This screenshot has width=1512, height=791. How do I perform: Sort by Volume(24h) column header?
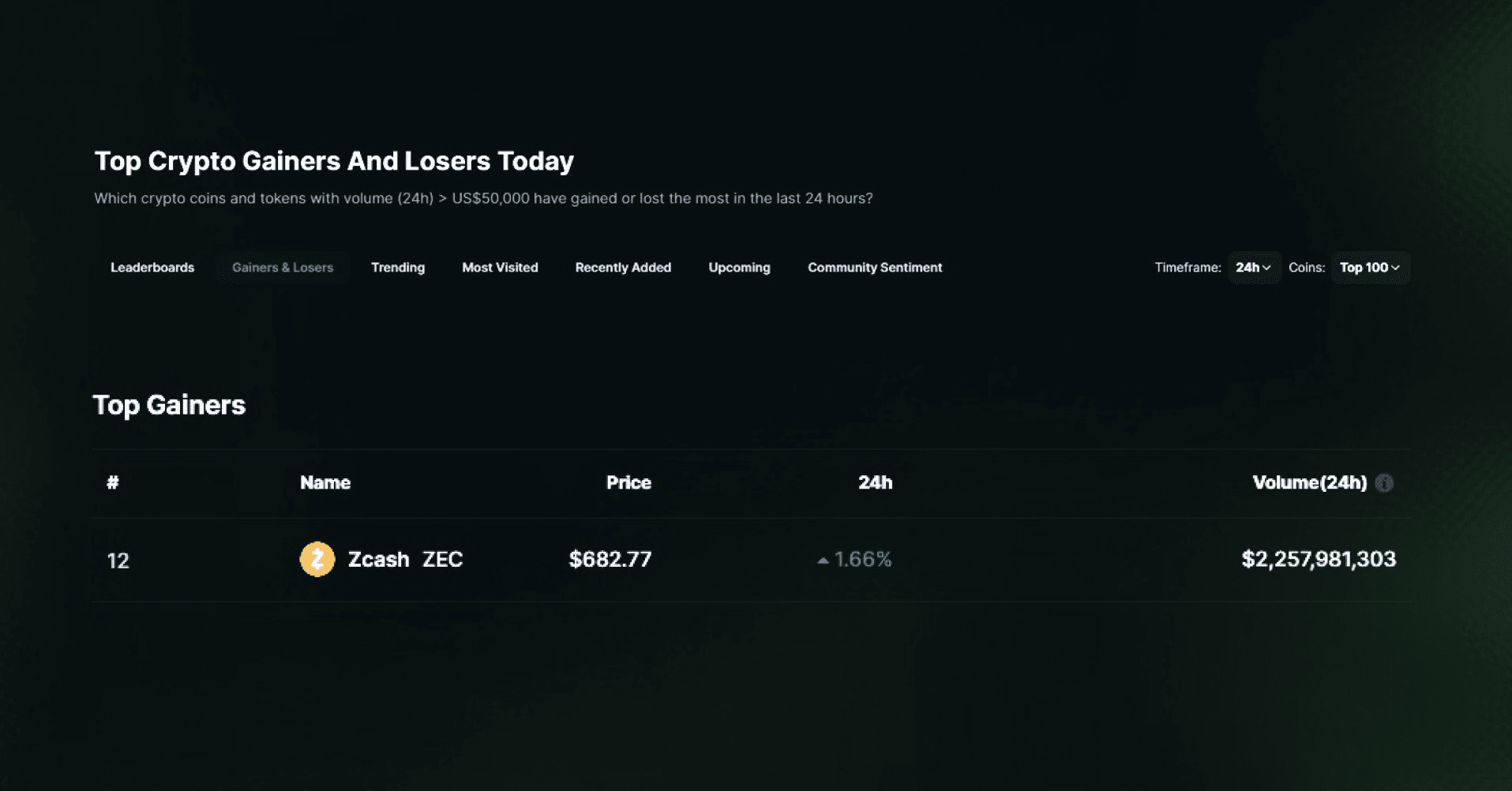(1309, 482)
